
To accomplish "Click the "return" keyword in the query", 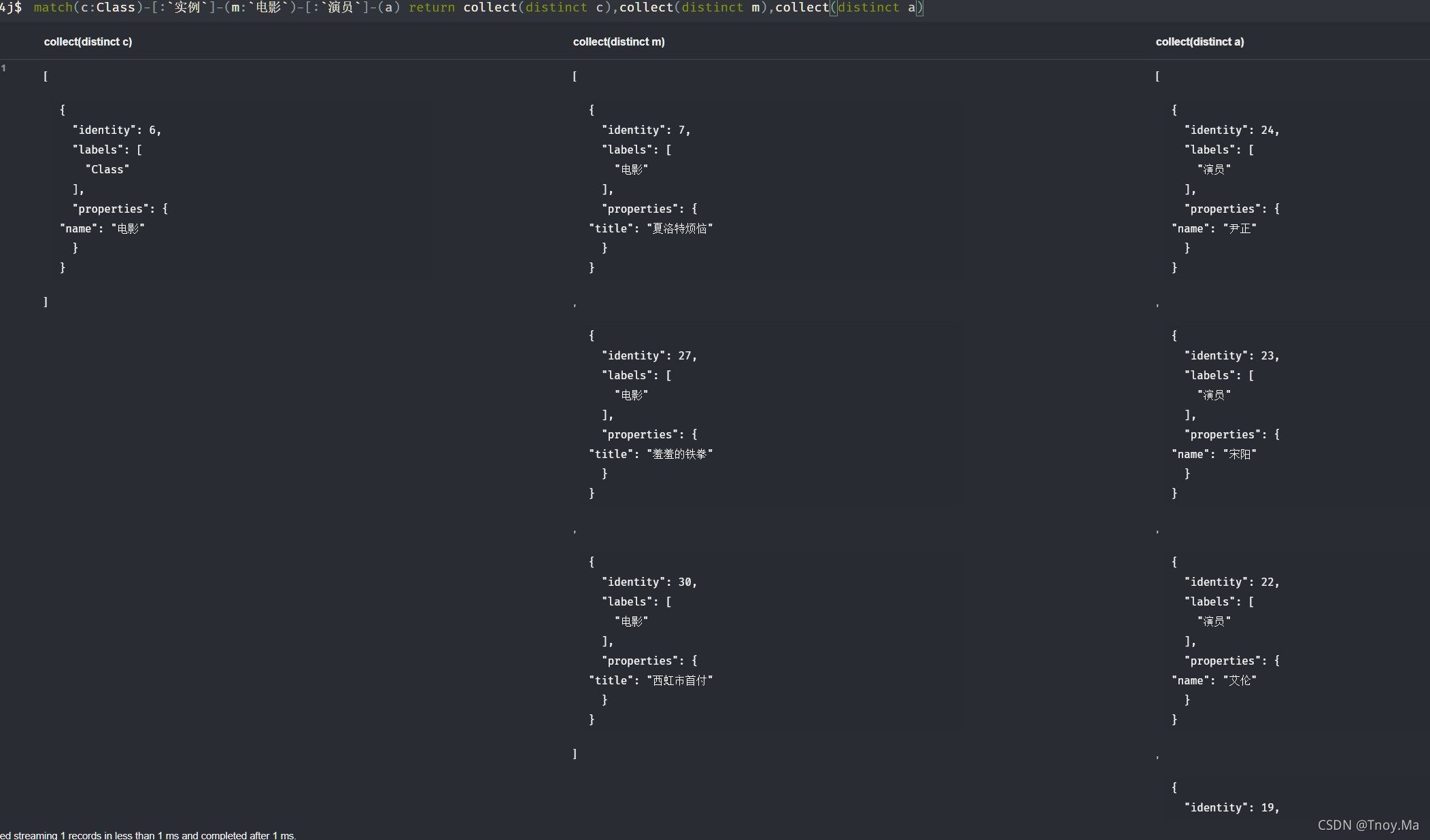I will tap(431, 7).
